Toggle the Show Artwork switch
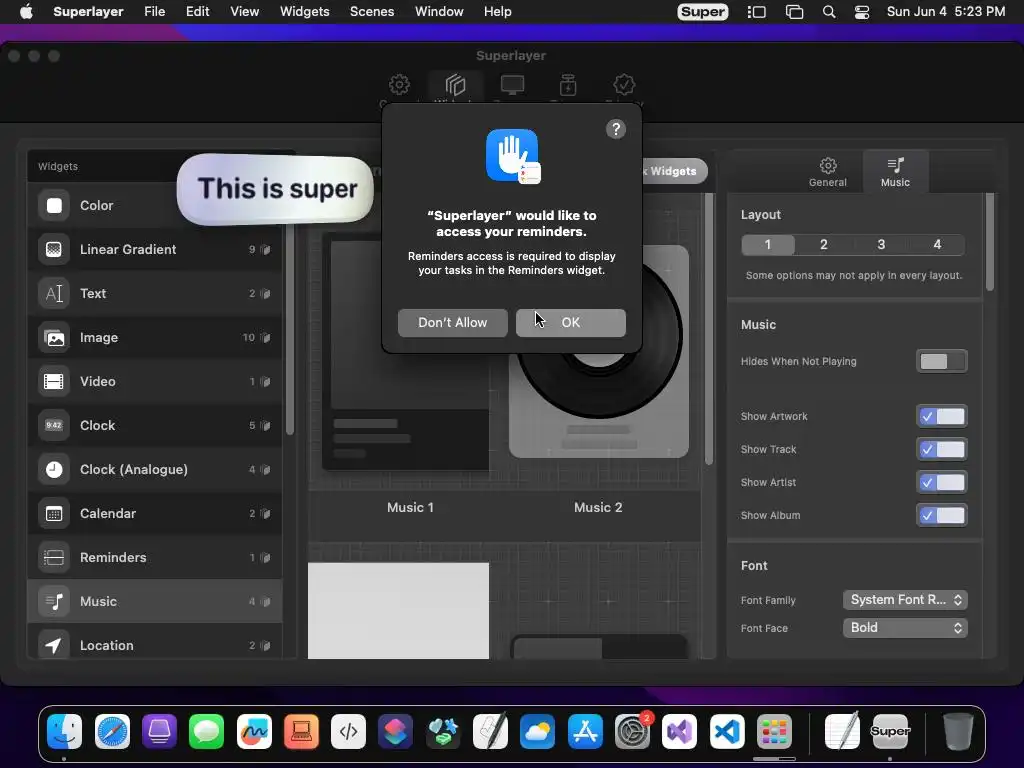The image size is (1024, 768). tap(942, 417)
